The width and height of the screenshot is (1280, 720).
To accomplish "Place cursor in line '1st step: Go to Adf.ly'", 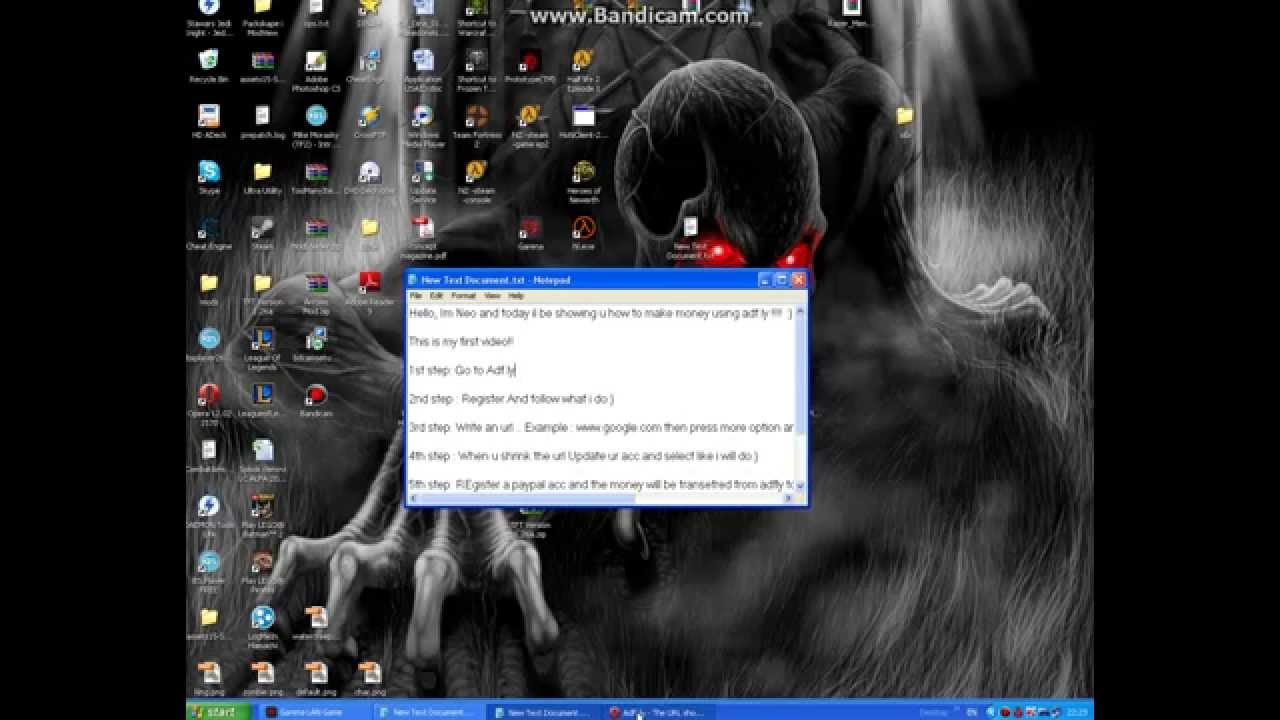I will tap(462, 370).
